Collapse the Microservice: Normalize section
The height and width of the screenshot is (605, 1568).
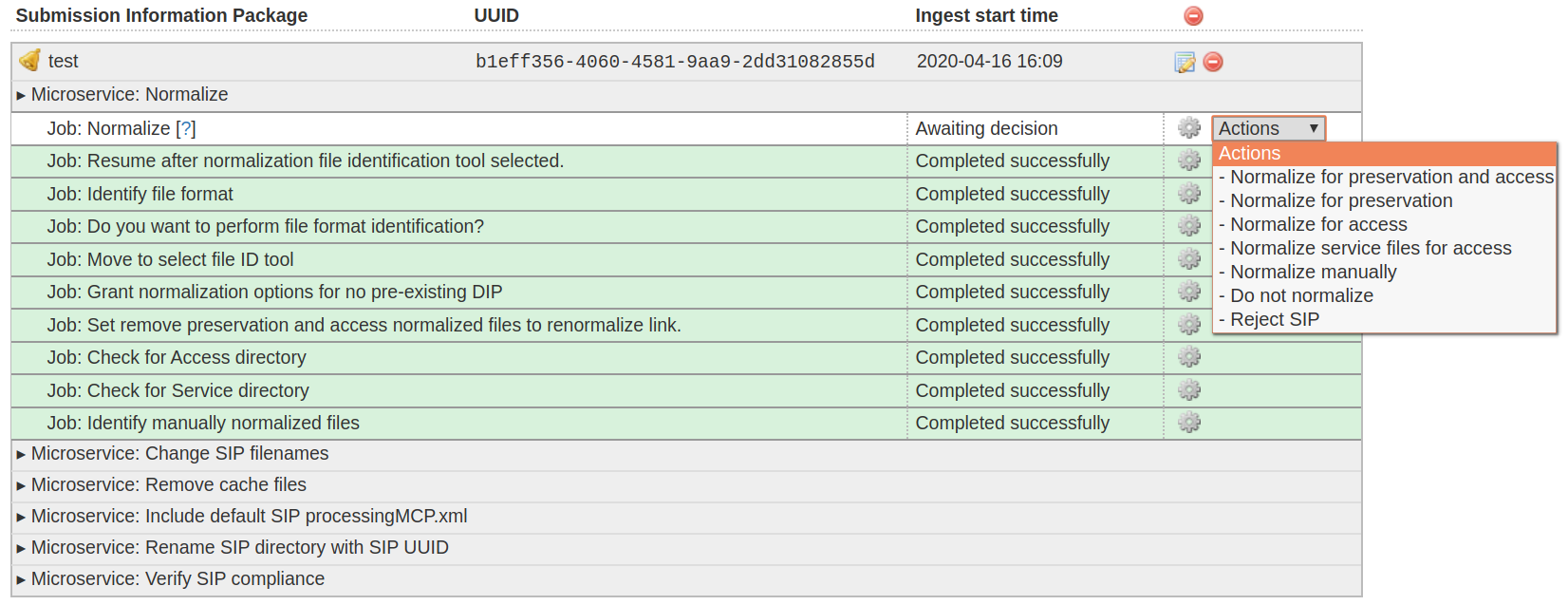[x=21, y=95]
